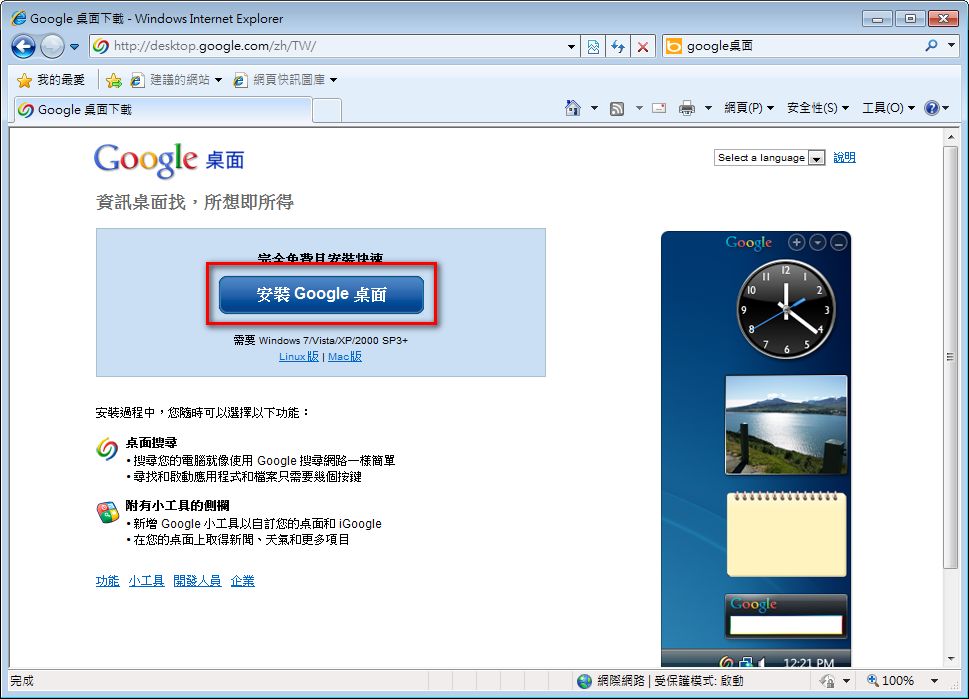Click the Read Mail envelope icon
The height and width of the screenshot is (699, 969).
tap(659, 108)
